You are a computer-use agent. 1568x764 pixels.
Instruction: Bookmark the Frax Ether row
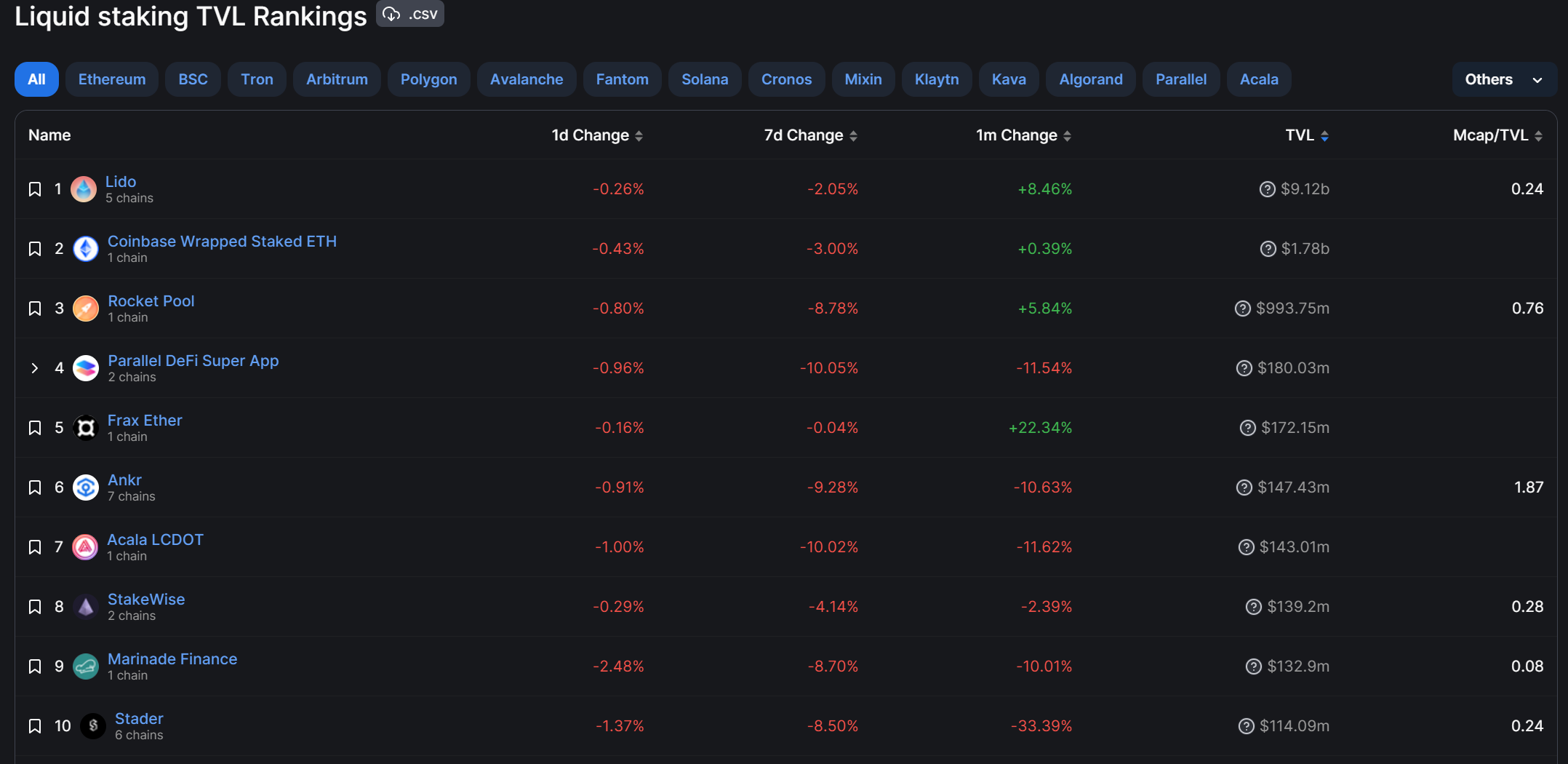pyautogui.click(x=34, y=428)
